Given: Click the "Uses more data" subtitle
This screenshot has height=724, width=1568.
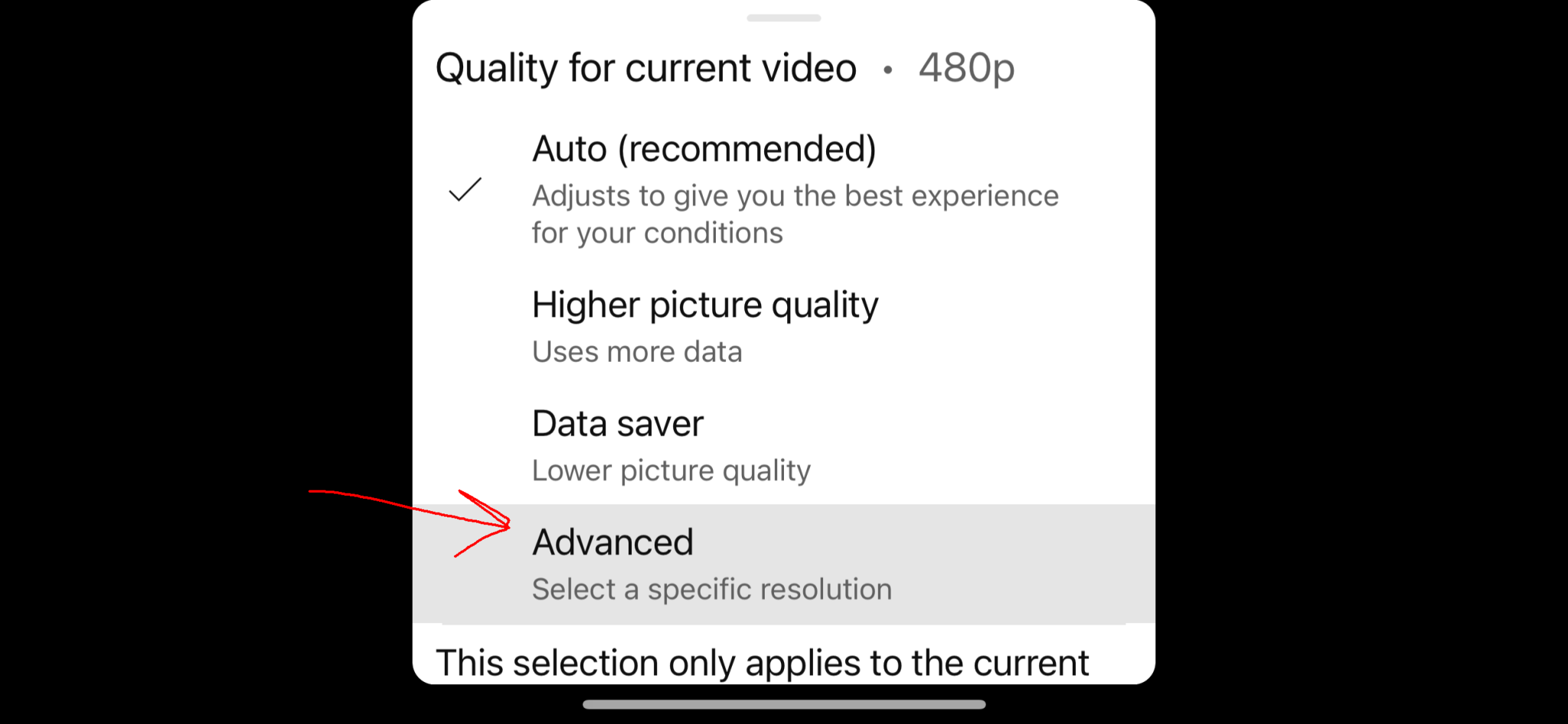Looking at the screenshot, I should 637,352.
